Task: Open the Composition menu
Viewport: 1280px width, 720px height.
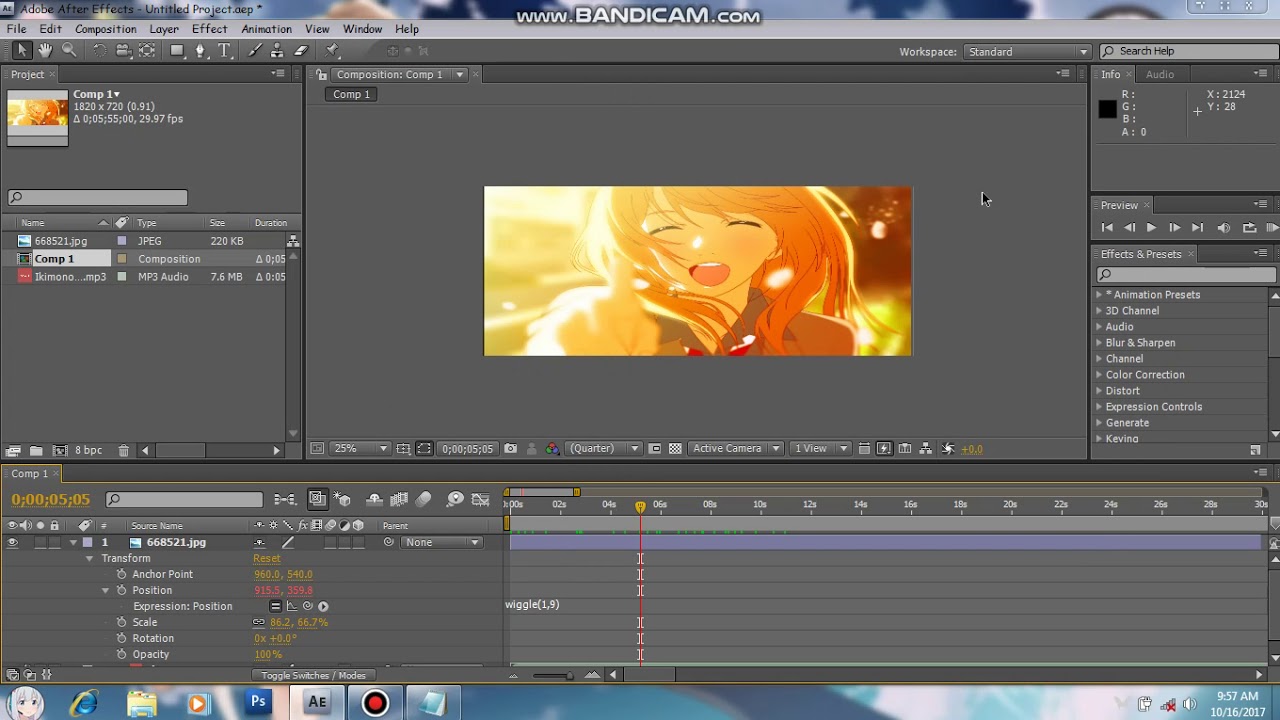Action: [105, 29]
